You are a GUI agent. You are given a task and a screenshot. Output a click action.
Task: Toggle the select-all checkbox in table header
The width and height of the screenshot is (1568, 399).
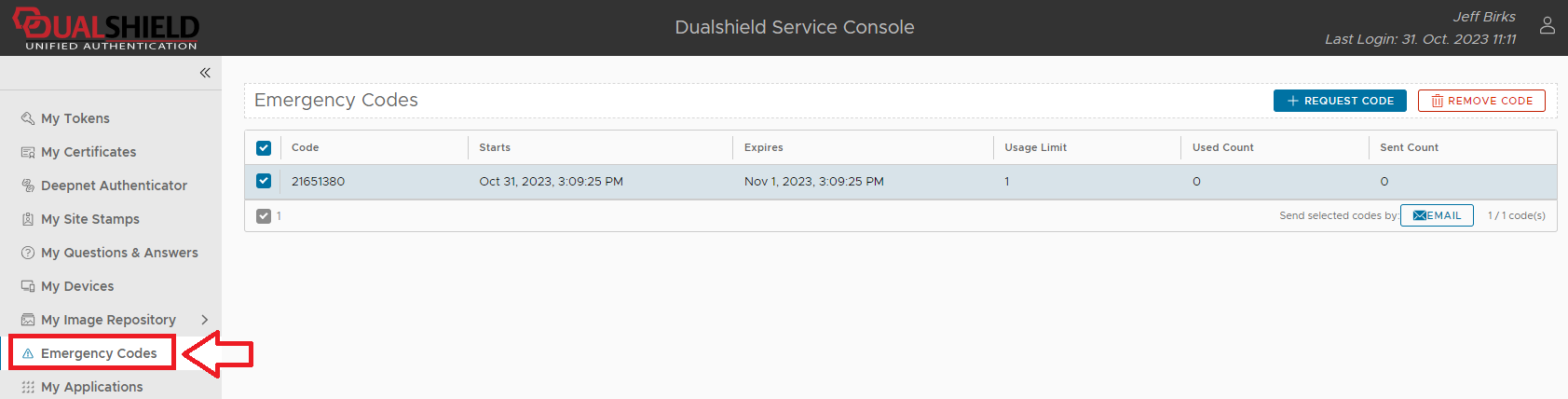pyautogui.click(x=264, y=148)
